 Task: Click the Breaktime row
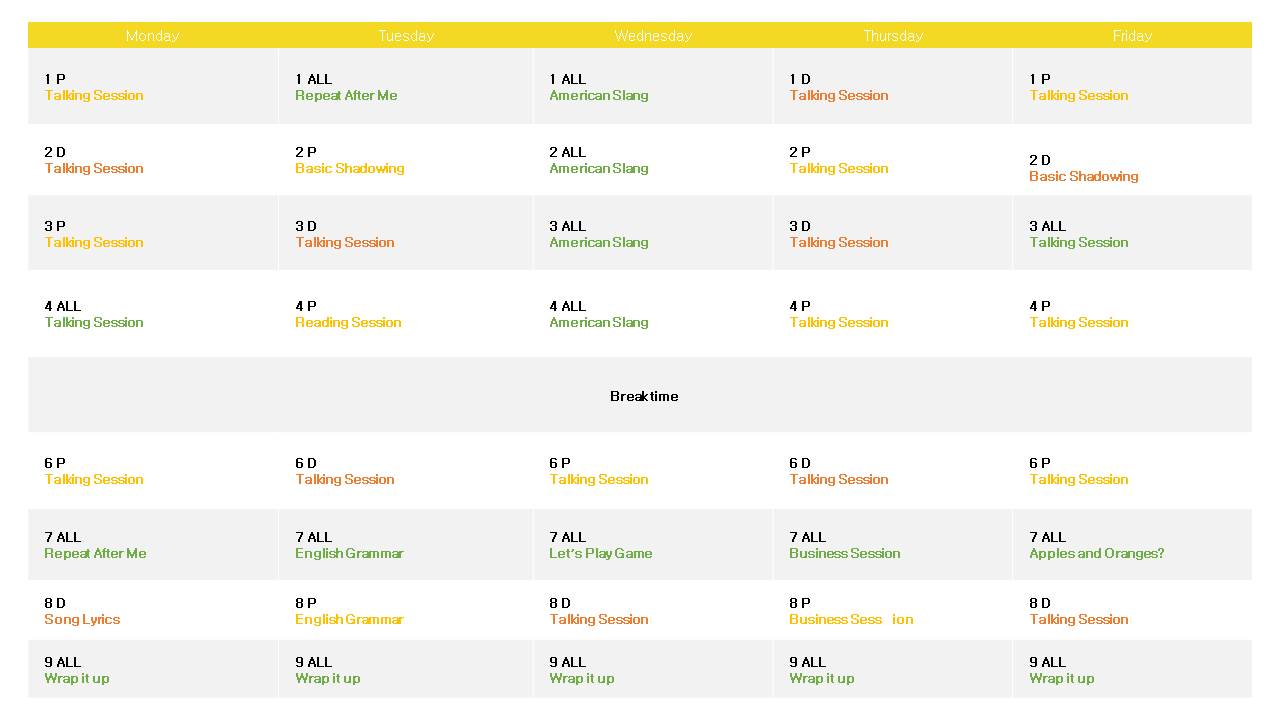point(643,396)
